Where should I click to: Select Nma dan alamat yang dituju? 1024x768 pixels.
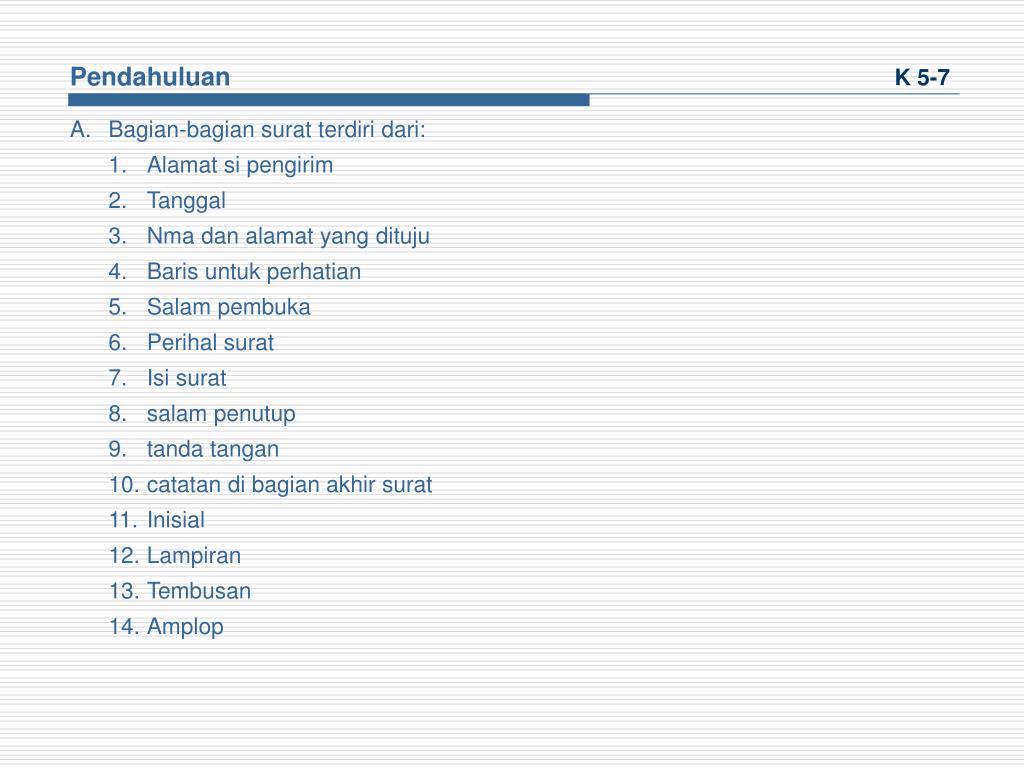click(288, 236)
